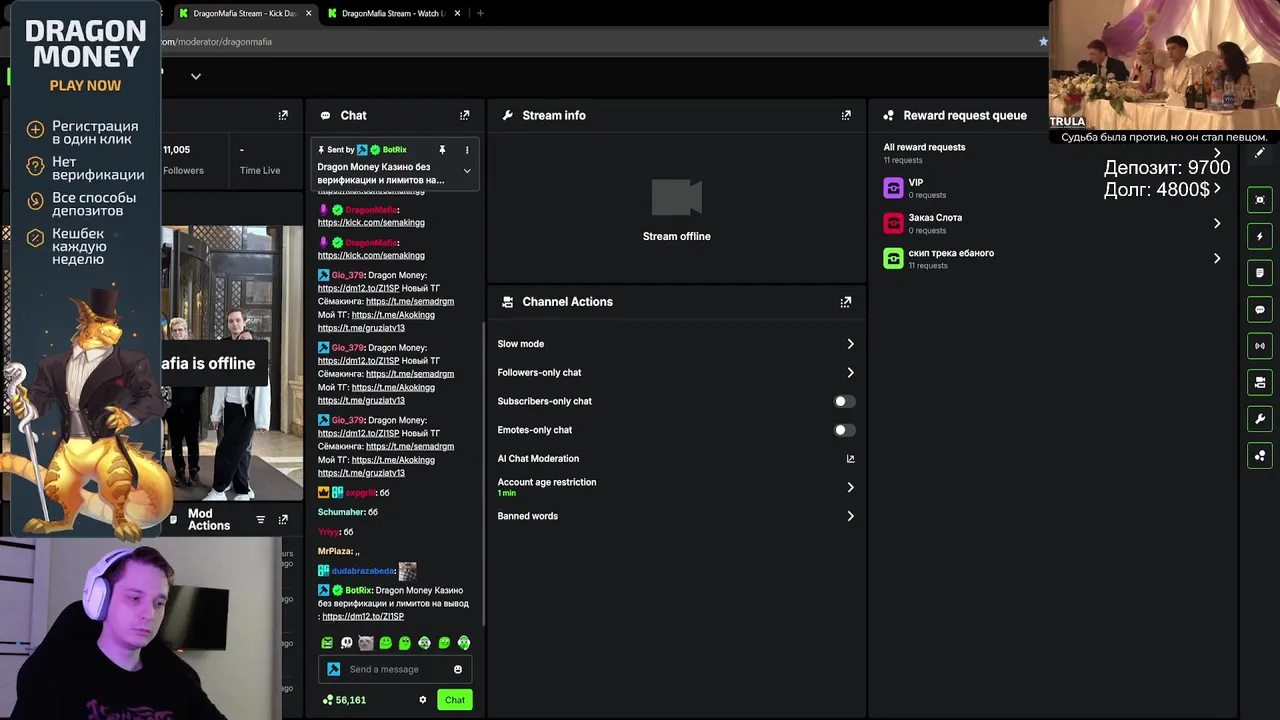The width and height of the screenshot is (1280, 720).
Task: Click the 56,161 channel points balance
Action: coord(344,700)
